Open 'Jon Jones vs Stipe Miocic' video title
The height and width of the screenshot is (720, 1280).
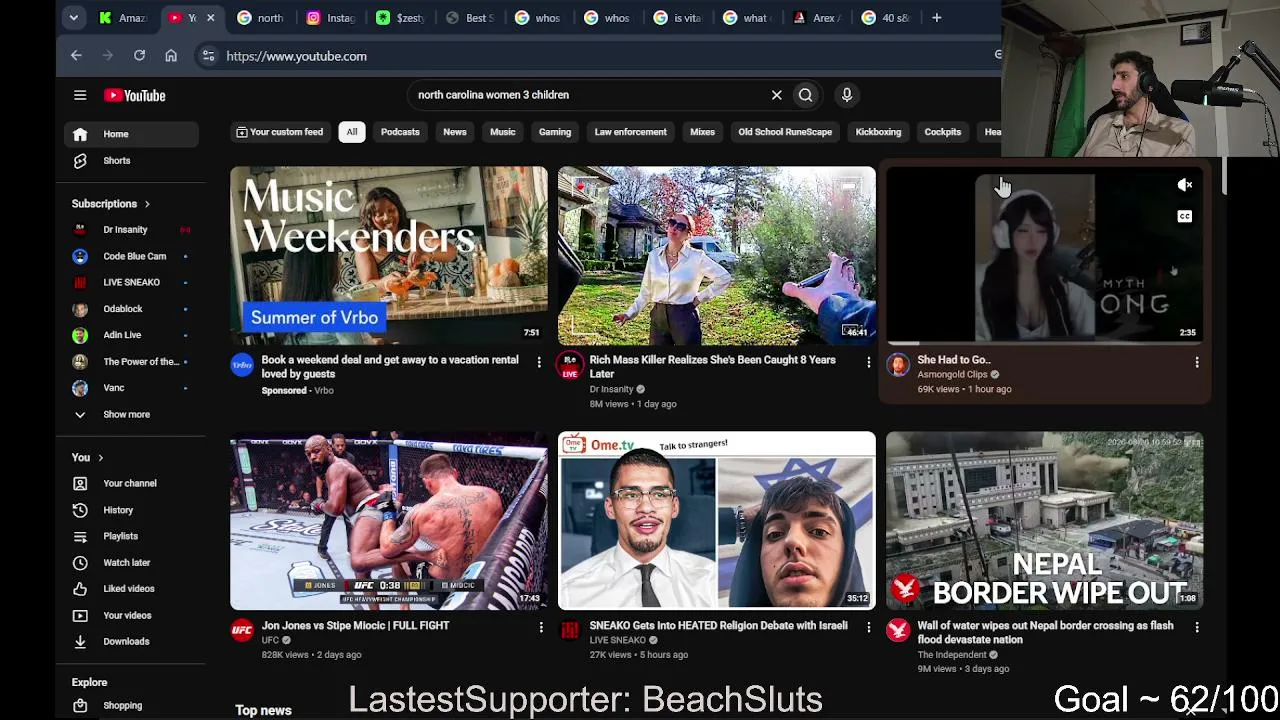pos(355,626)
